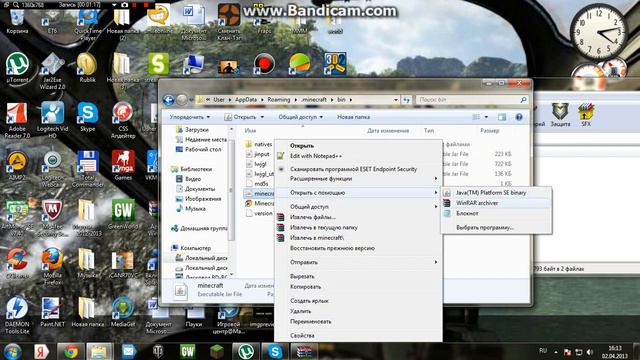Open the AIMP2 desktop icon

point(17,165)
